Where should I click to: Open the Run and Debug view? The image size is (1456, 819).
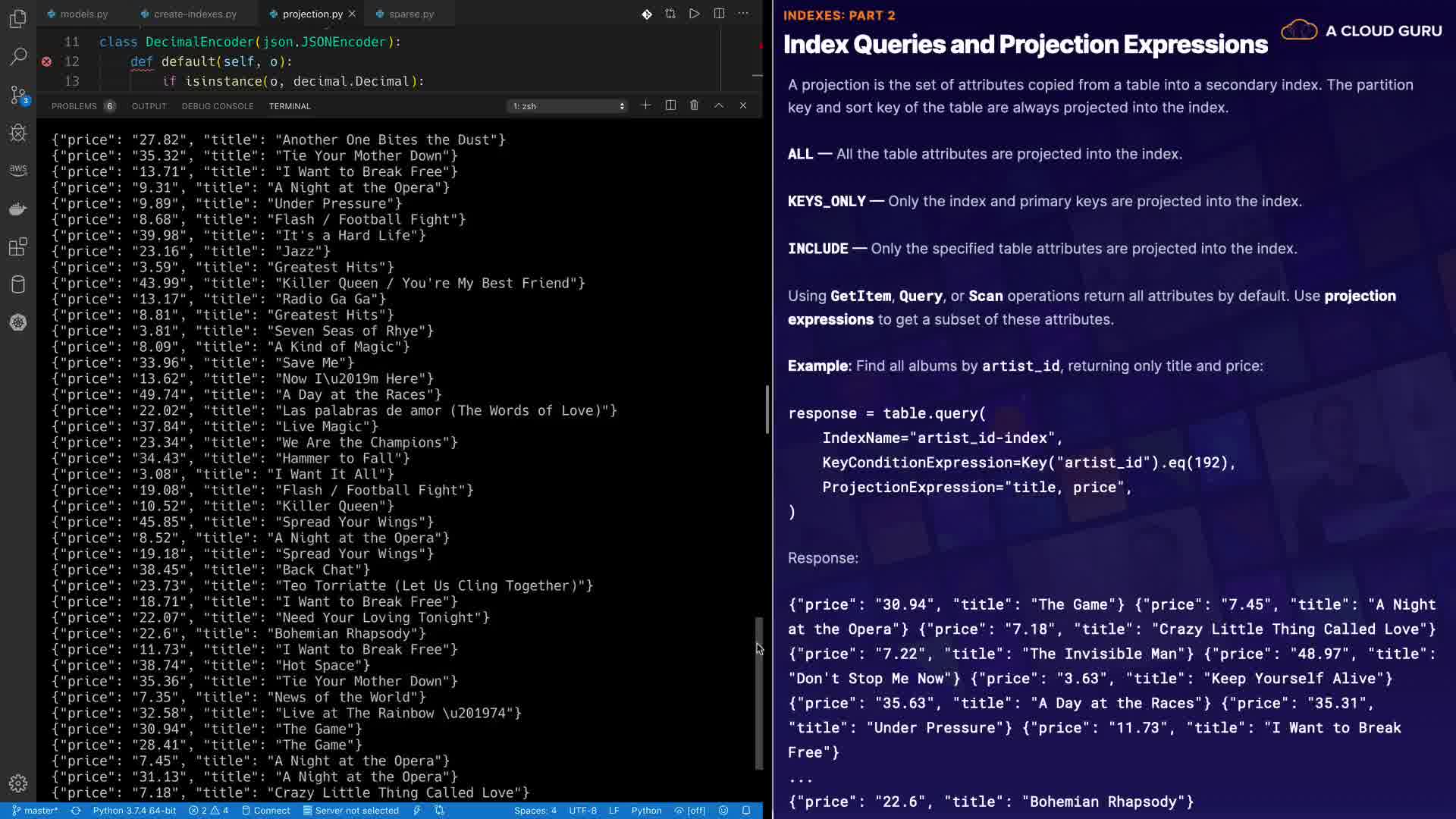(18, 133)
